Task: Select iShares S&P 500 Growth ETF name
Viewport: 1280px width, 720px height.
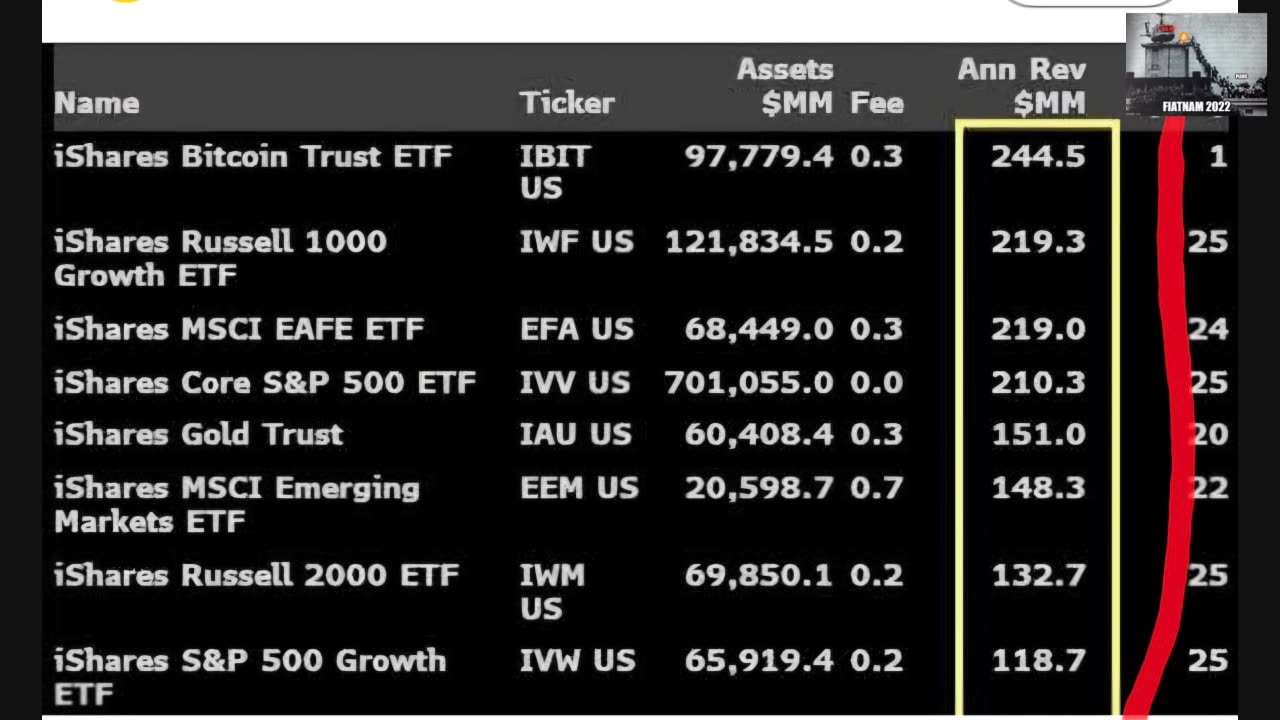Action: [x=250, y=676]
